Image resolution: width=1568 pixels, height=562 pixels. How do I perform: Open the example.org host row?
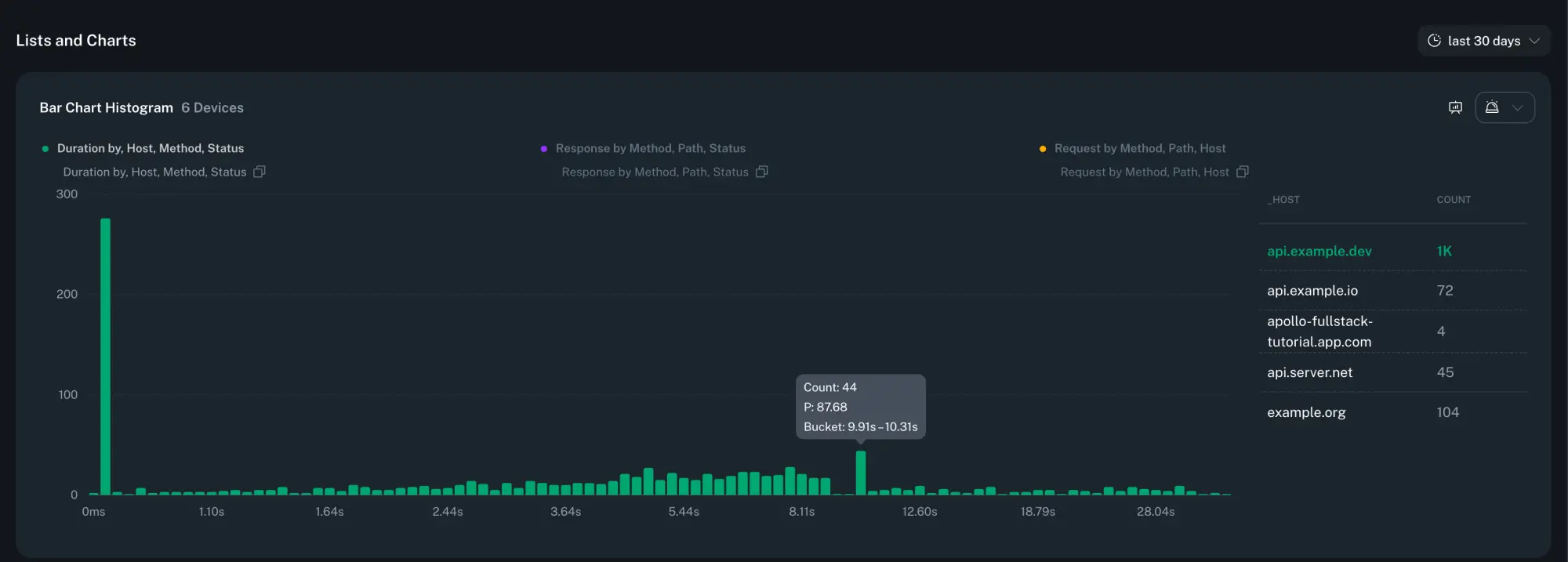click(1306, 412)
